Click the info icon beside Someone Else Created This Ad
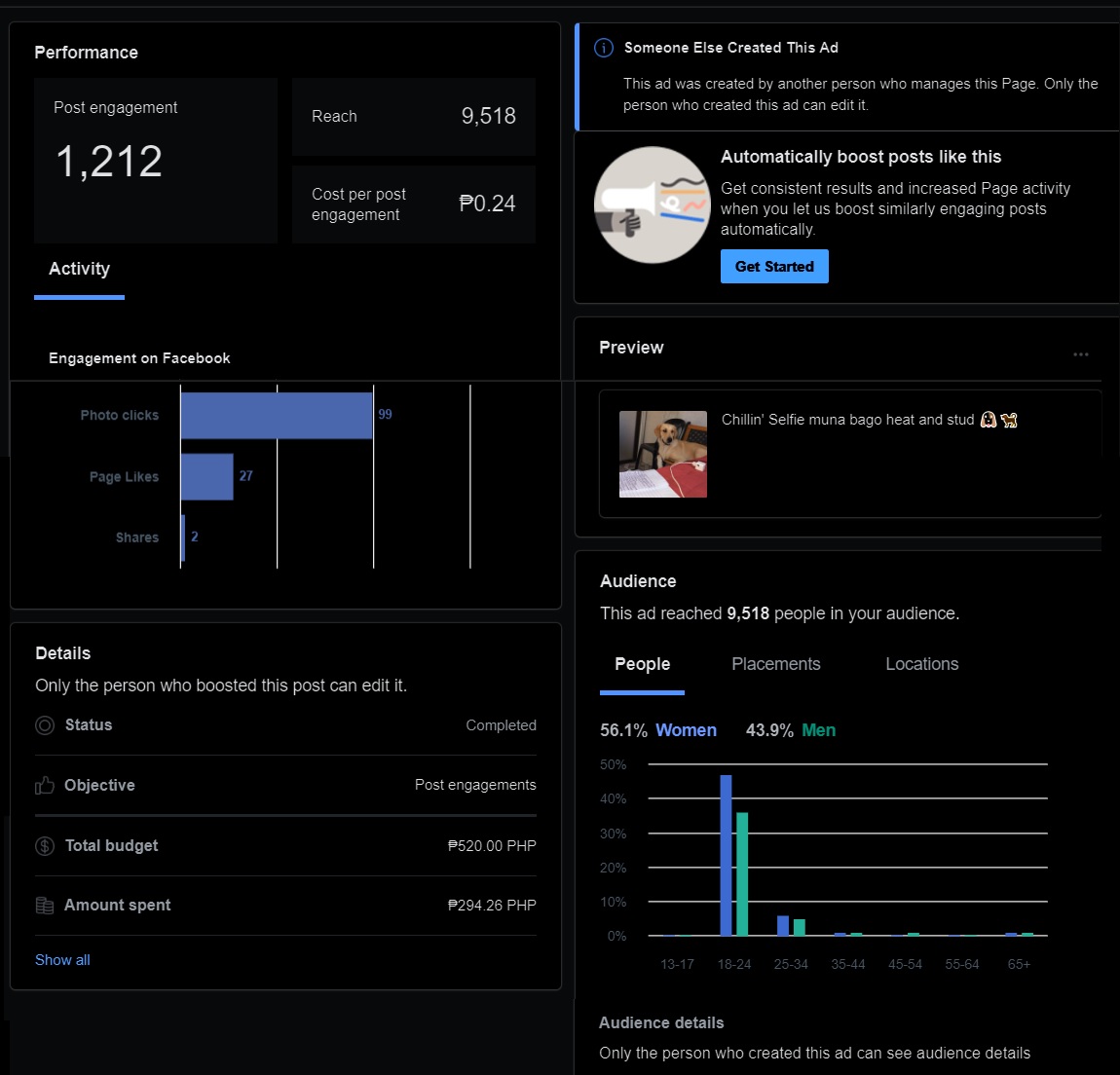The image size is (1120, 1075). coord(604,48)
